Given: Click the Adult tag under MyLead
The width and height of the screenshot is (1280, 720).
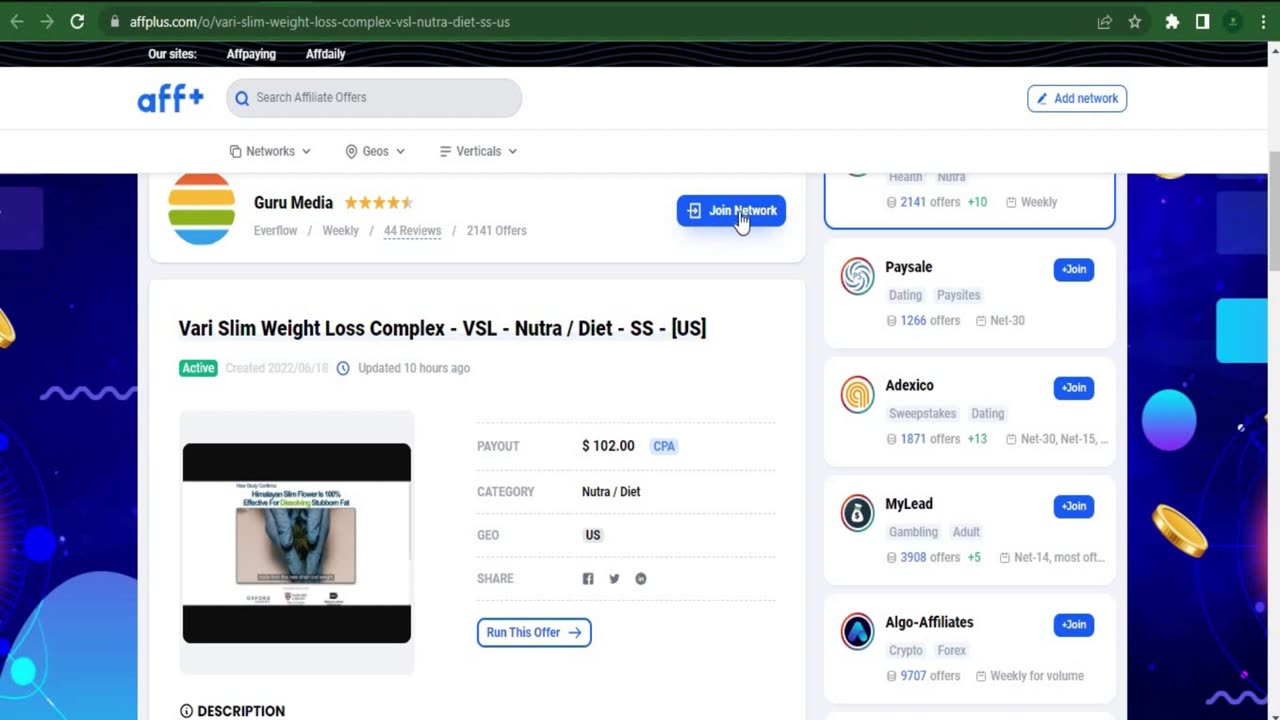Looking at the screenshot, I should tap(966, 532).
